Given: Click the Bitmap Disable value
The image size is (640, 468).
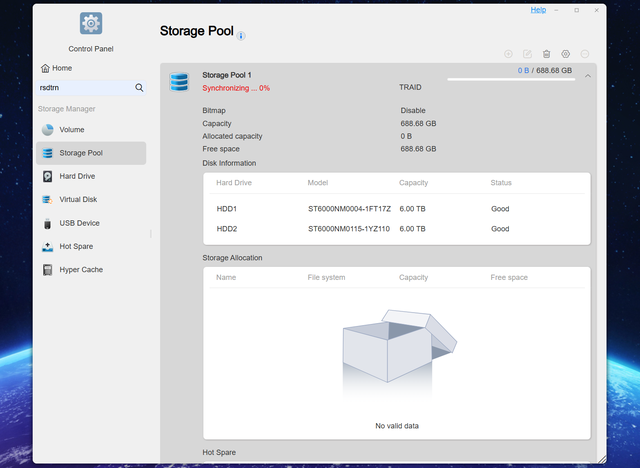Looking at the screenshot, I should (x=413, y=111).
